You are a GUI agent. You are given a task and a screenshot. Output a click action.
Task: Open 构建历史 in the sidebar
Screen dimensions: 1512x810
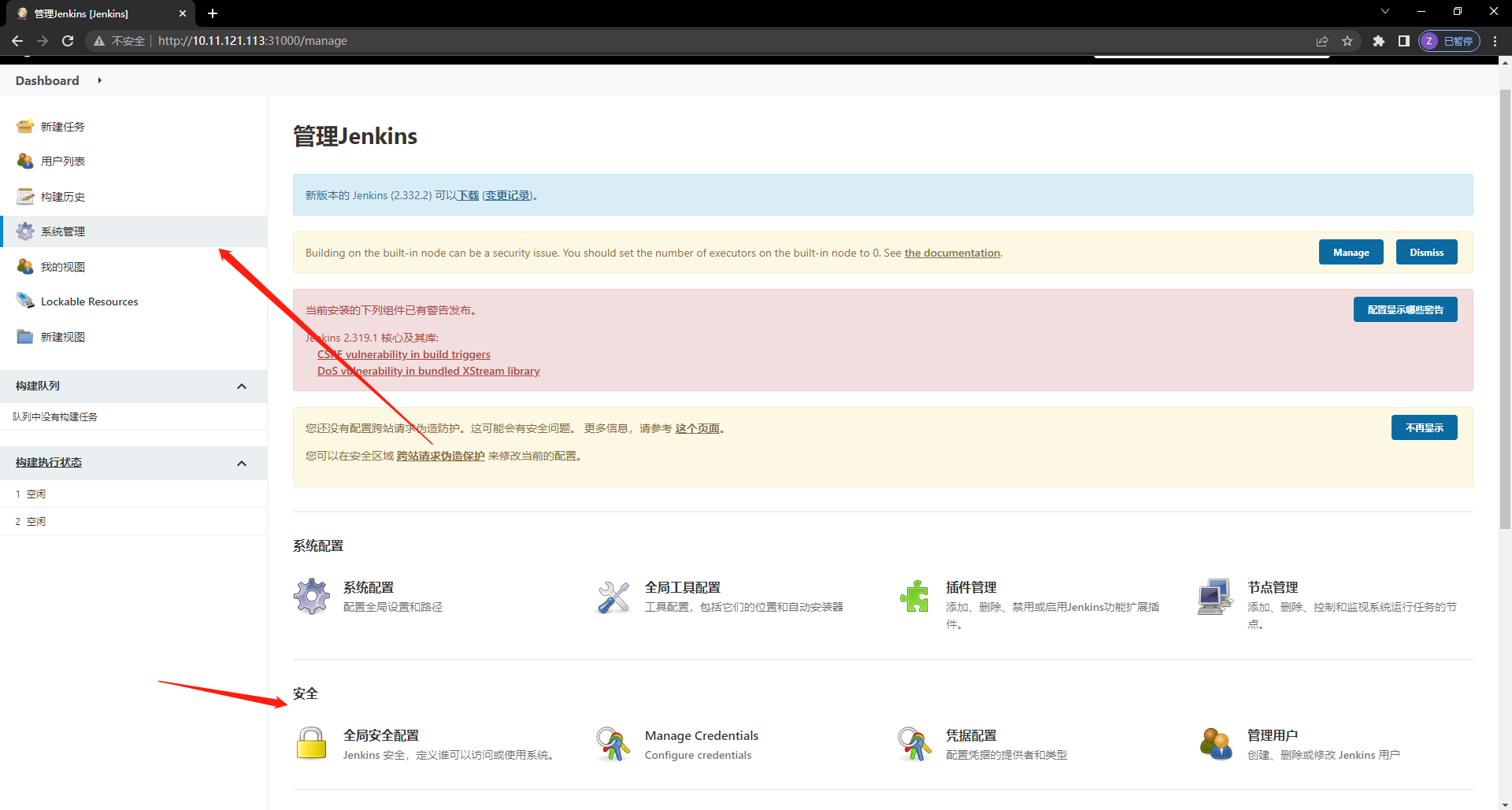coord(62,197)
